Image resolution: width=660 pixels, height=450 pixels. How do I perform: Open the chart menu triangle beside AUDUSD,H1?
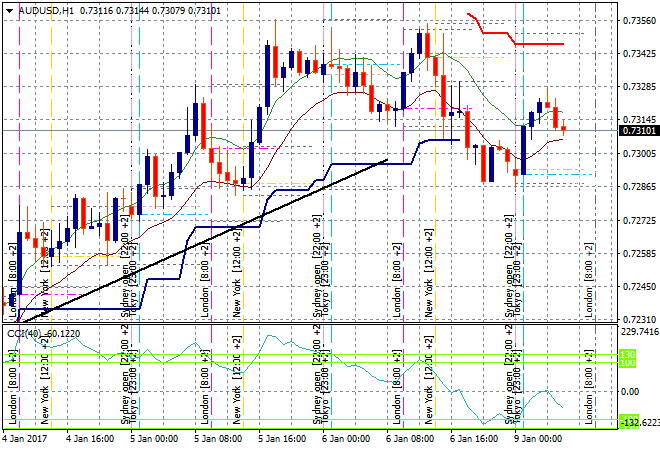coord(10,11)
